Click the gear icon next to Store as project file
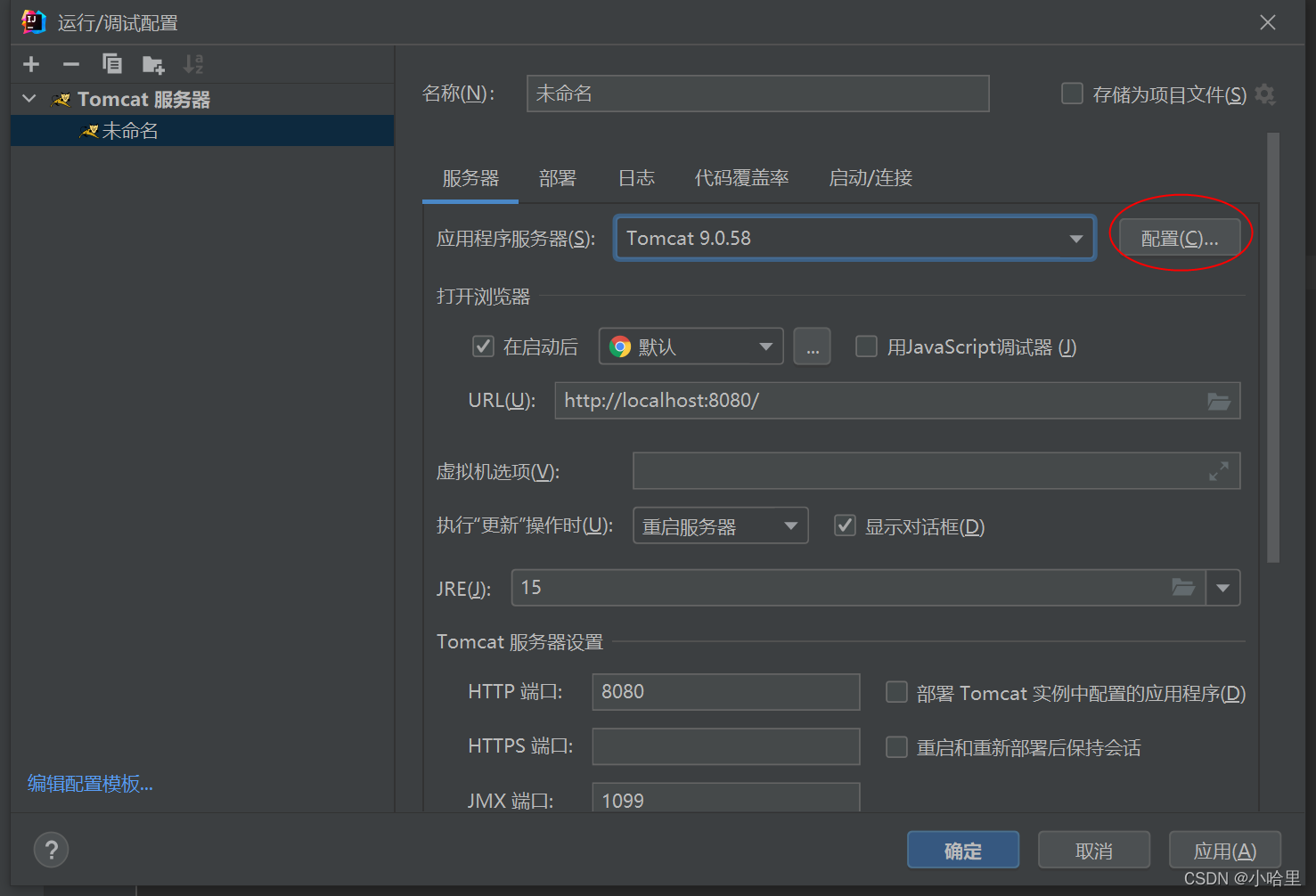The width and height of the screenshot is (1316, 896). click(1264, 94)
